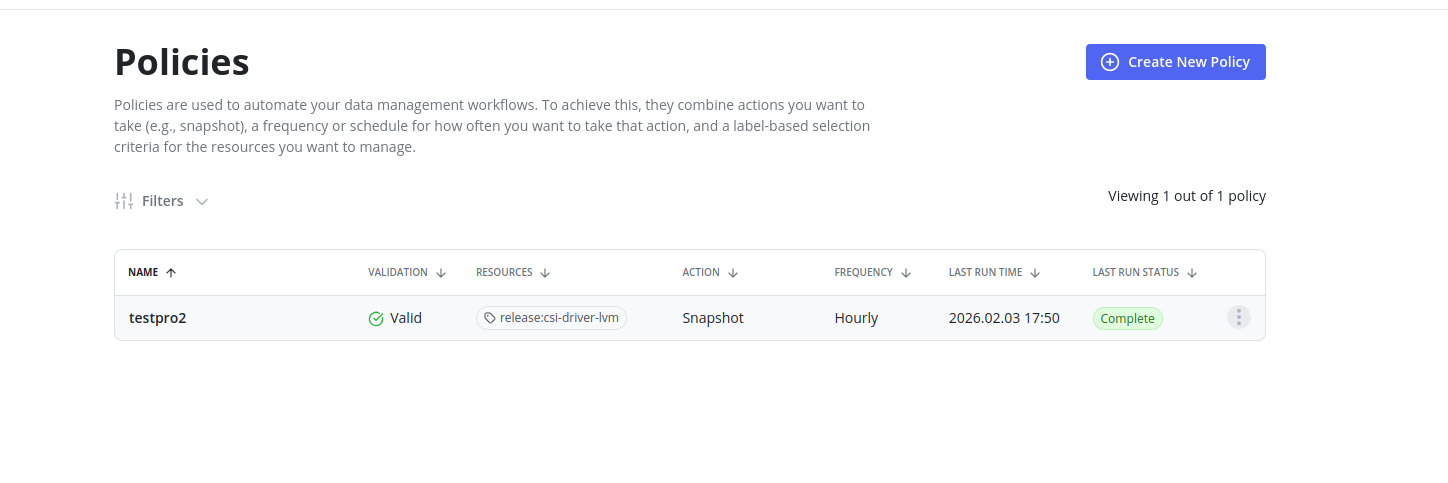1448x483 pixels.
Task: Click the Name column header
Action: point(143,272)
